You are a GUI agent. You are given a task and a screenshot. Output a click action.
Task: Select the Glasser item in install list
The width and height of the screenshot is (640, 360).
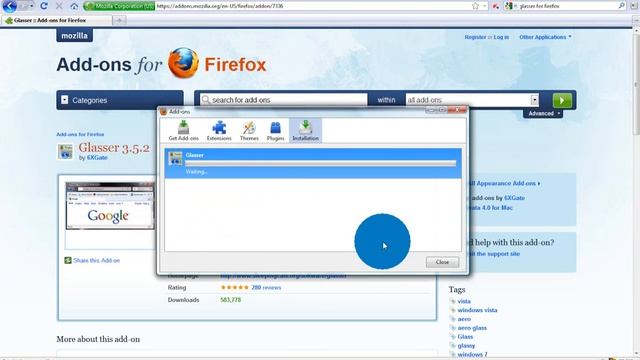pyautogui.click(x=313, y=163)
